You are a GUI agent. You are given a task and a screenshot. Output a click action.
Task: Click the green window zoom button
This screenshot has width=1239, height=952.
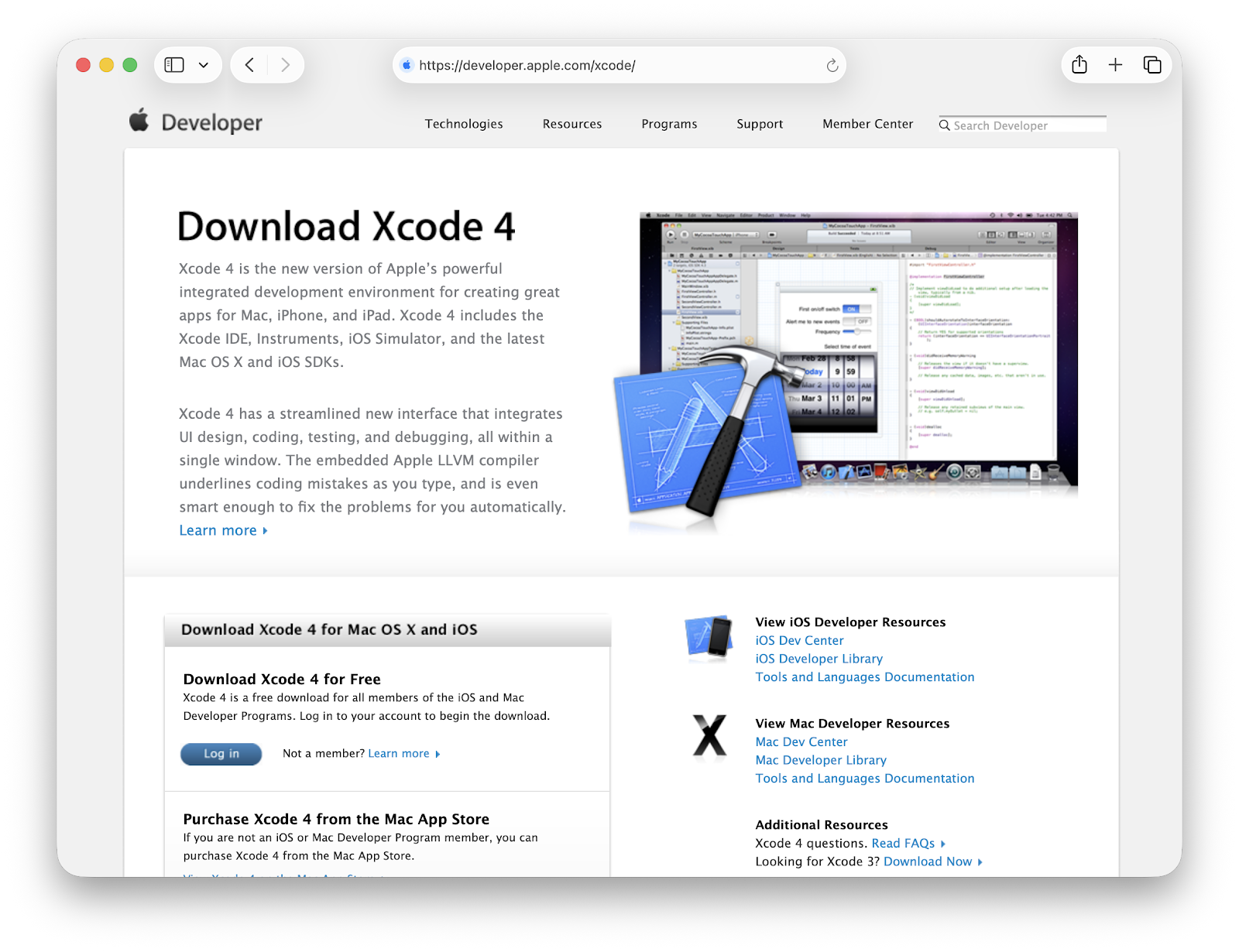(x=130, y=65)
